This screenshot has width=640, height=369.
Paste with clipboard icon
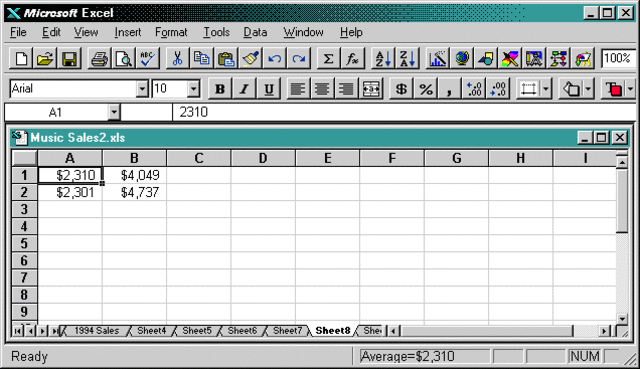point(225,59)
